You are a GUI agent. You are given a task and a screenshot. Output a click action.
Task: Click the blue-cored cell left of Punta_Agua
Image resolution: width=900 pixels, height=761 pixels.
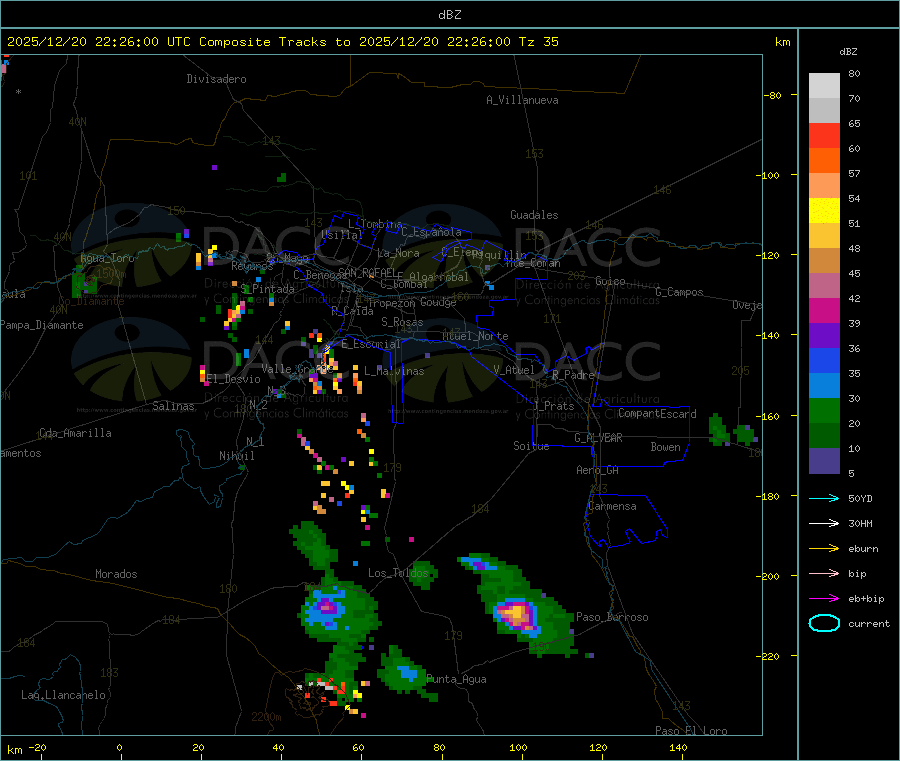(406, 672)
